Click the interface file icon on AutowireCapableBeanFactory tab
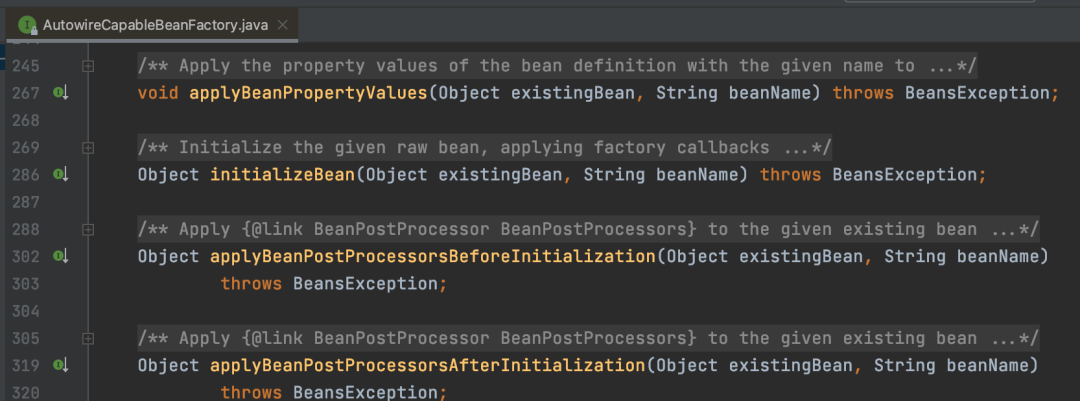The height and width of the screenshot is (401, 1080). (28, 25)
